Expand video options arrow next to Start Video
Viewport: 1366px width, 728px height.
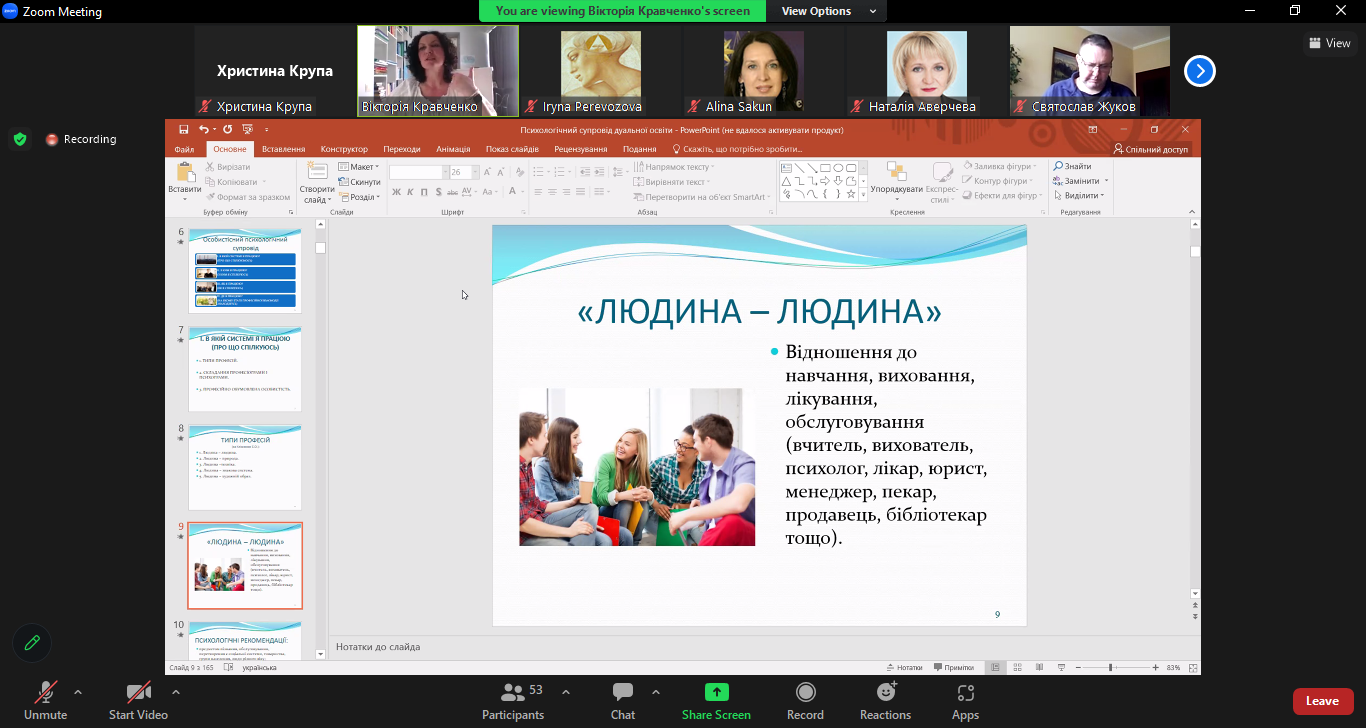pos(176,692)
